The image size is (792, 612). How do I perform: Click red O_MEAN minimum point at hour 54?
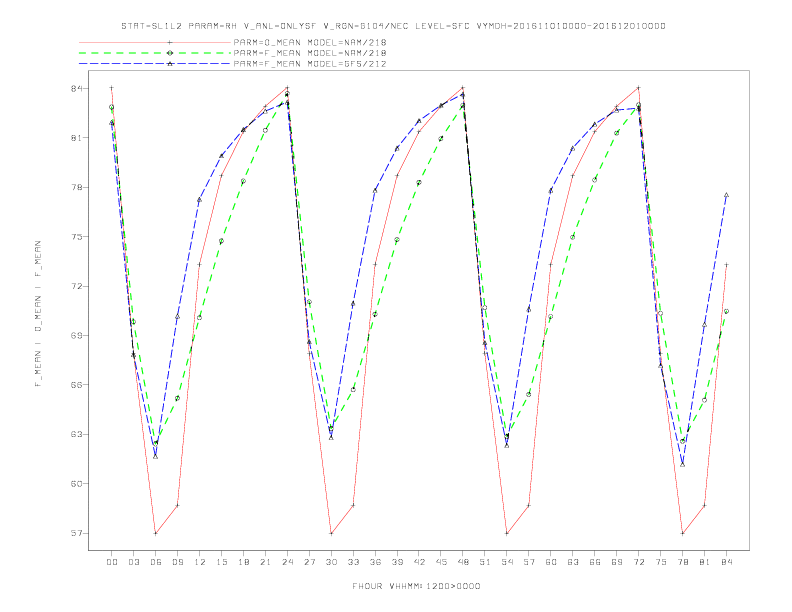[x=507, y=533]
